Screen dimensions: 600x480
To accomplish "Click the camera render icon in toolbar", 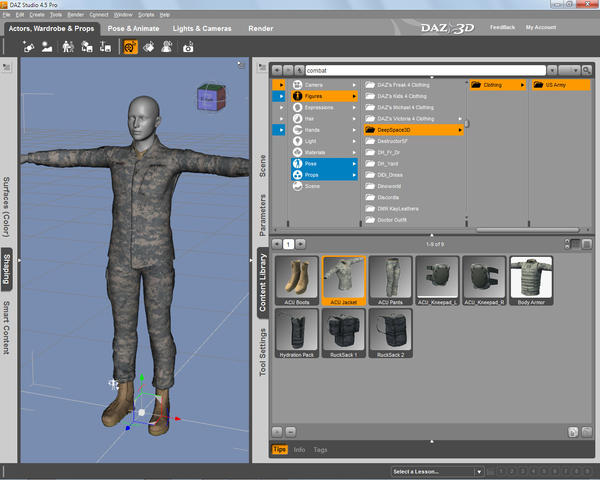I will tap(187, 47).
